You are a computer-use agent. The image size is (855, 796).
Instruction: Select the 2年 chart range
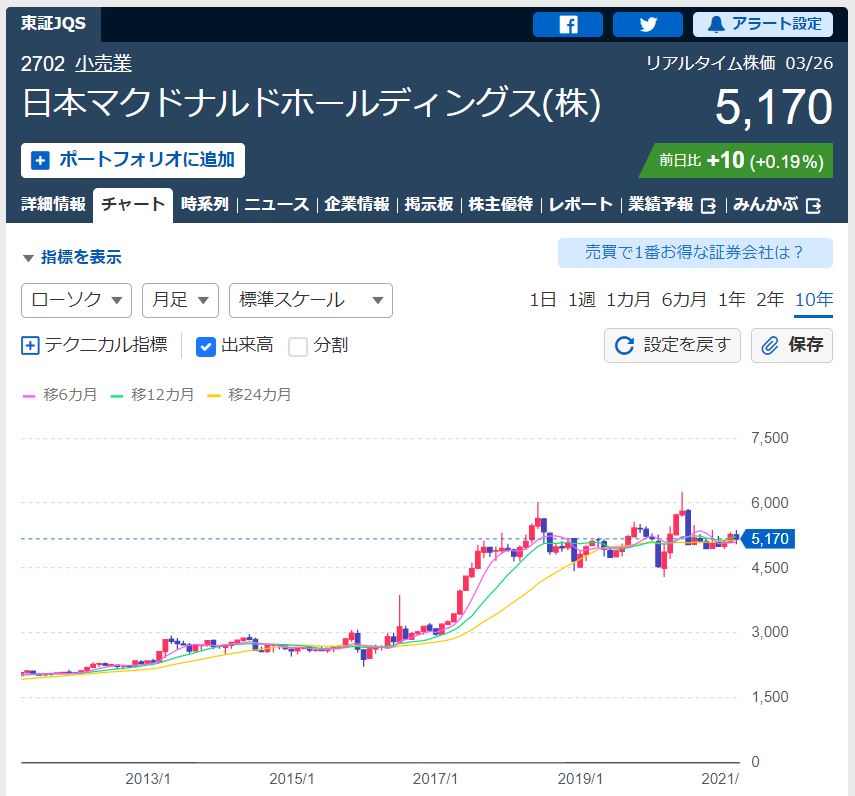pyautogui.click(x=769, y=299)
